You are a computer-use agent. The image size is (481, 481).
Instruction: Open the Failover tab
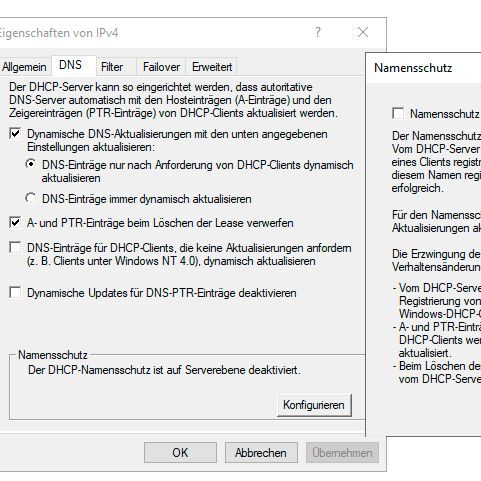pyautogui.click(x=161, y=67)
